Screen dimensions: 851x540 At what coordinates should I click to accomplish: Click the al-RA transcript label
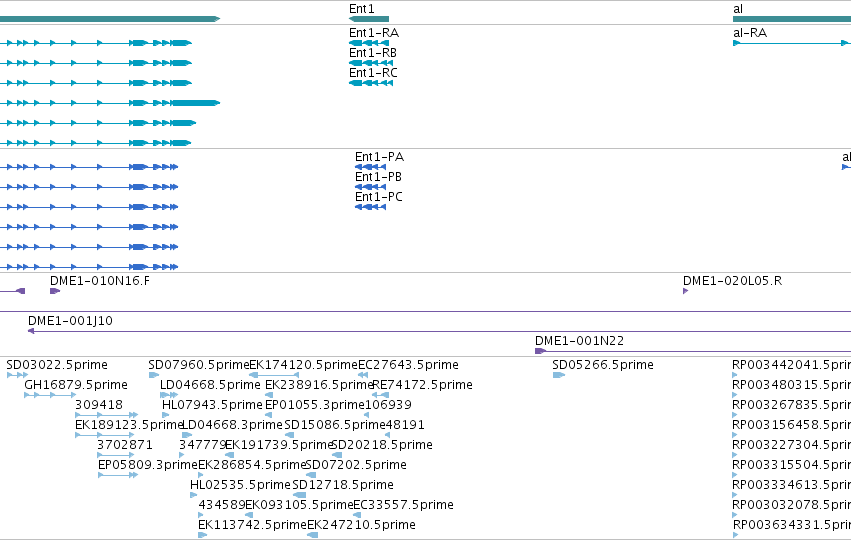pos(750,33)
